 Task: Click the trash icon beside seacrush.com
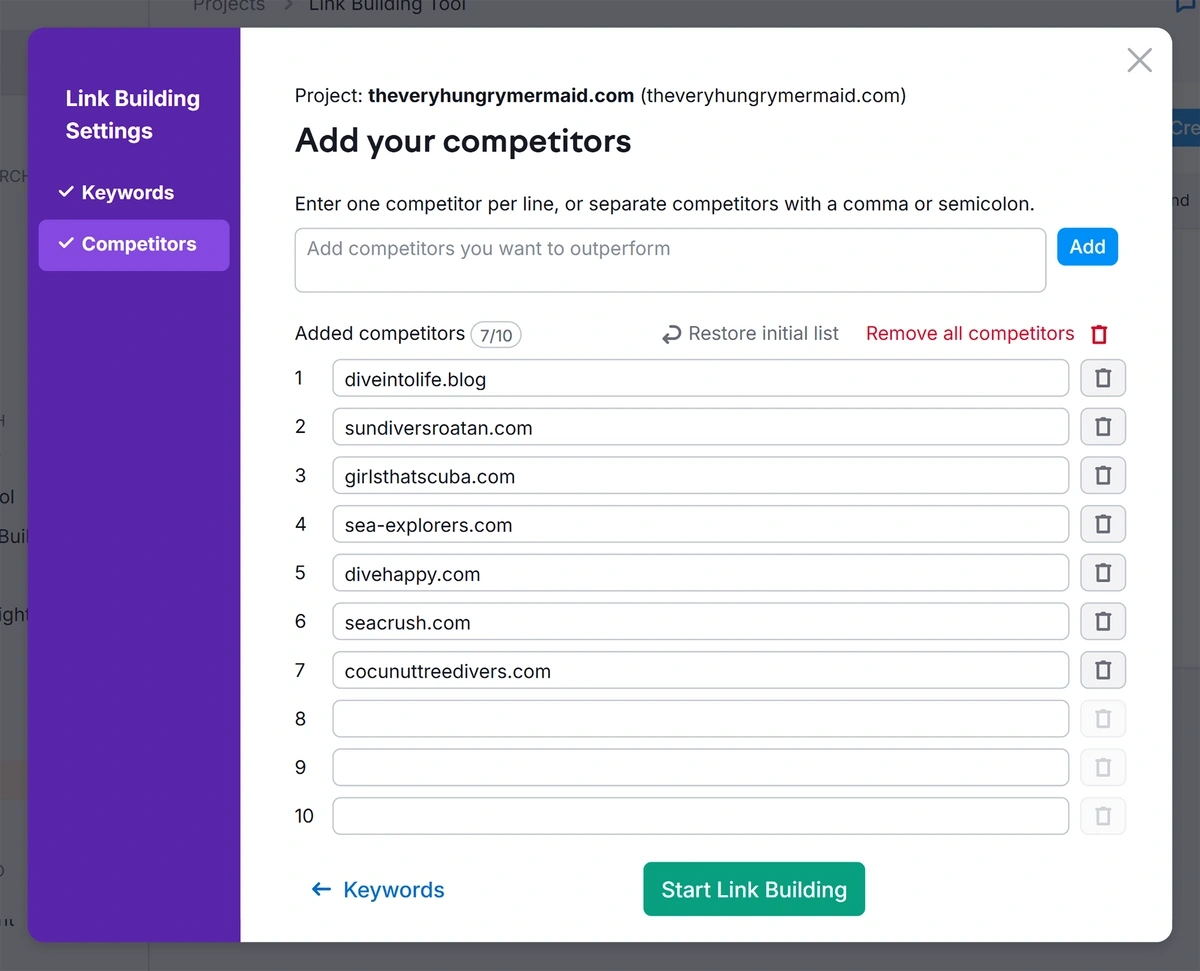(1103, 622)
